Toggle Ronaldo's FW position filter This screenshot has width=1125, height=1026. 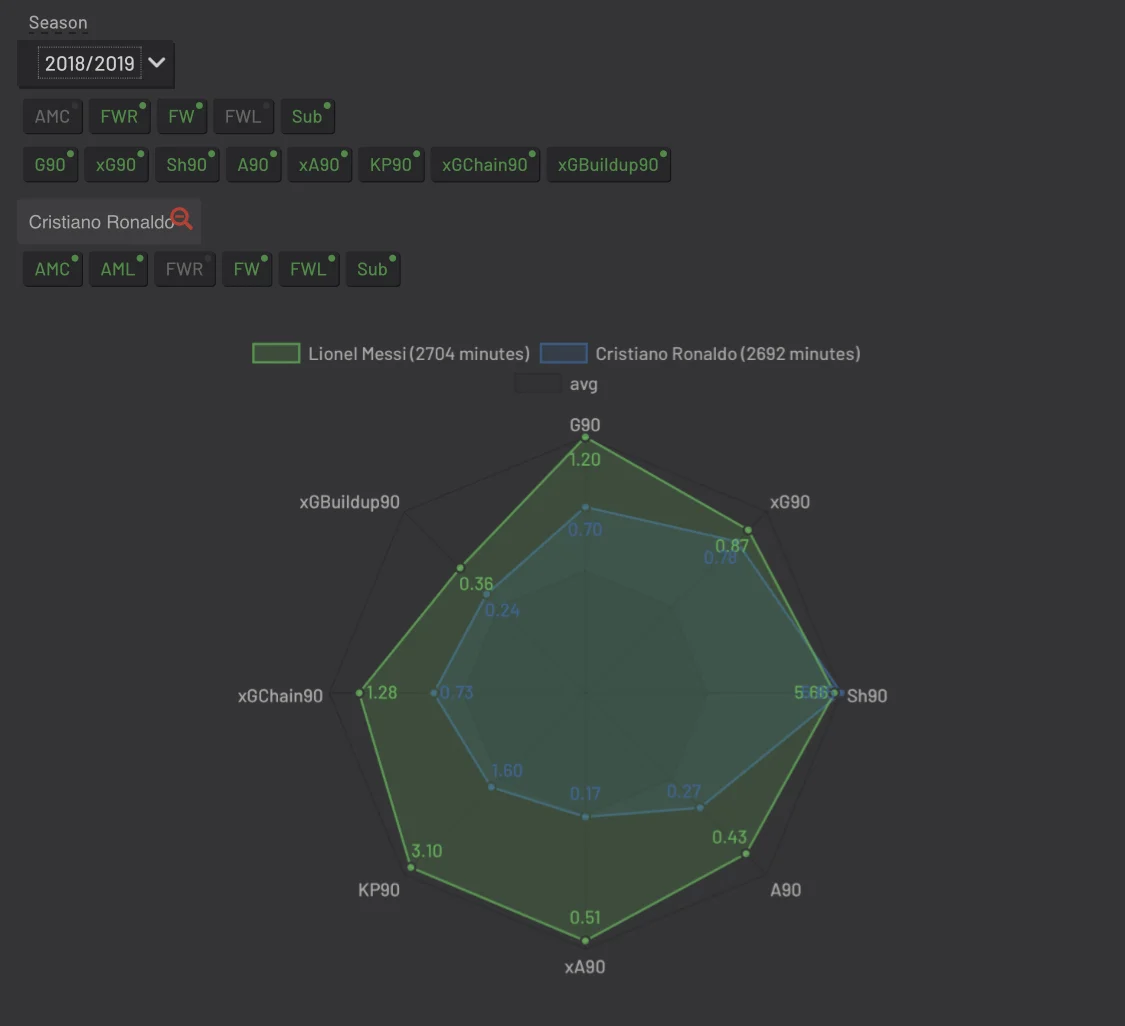pyautogui.click(x=247, y=269)
